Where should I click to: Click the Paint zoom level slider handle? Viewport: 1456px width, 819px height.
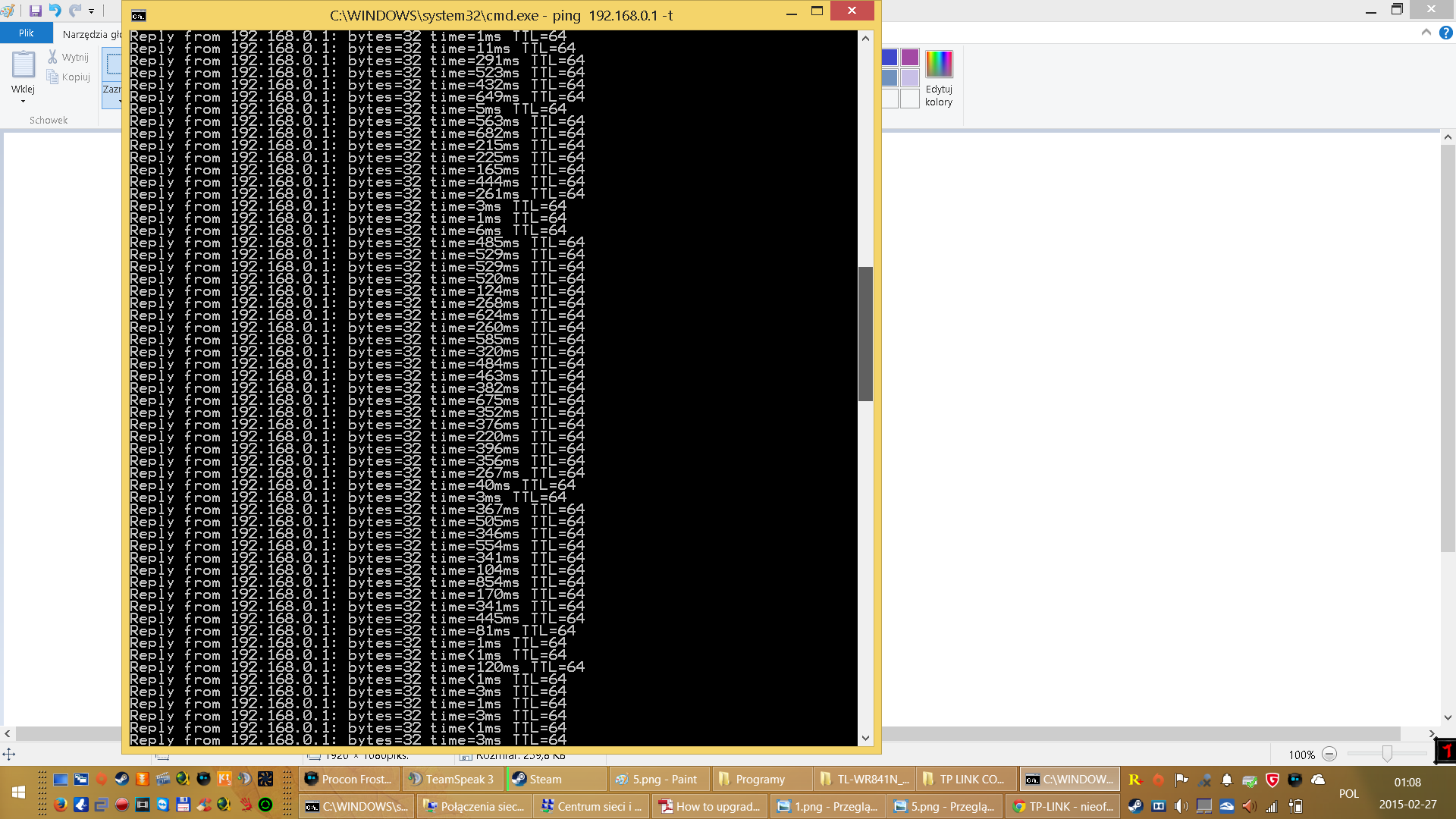(x=1387, y=754)
